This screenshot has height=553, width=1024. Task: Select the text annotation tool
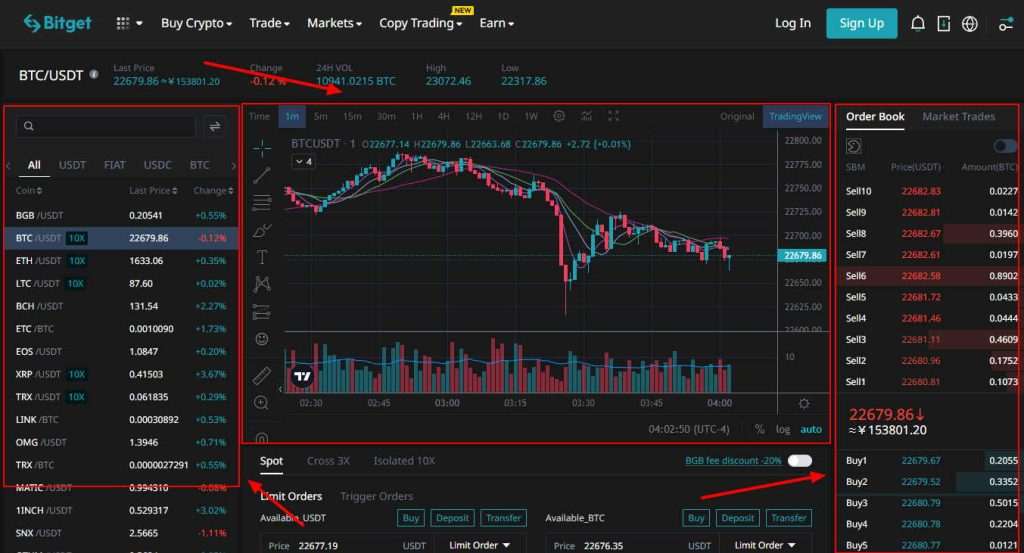click(x=262, y=257)
